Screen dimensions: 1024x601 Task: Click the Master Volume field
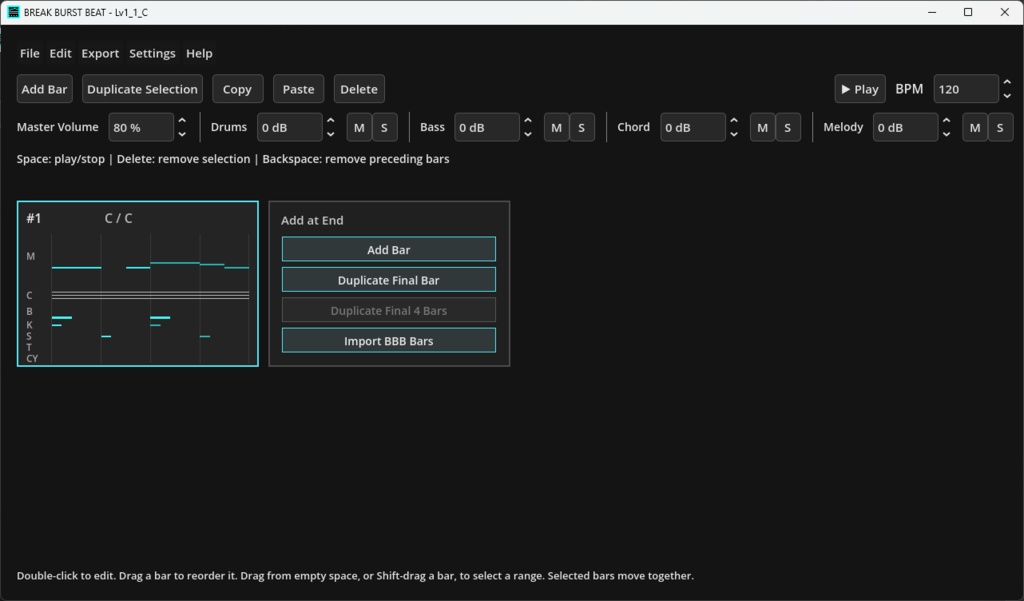pos(141,127)
